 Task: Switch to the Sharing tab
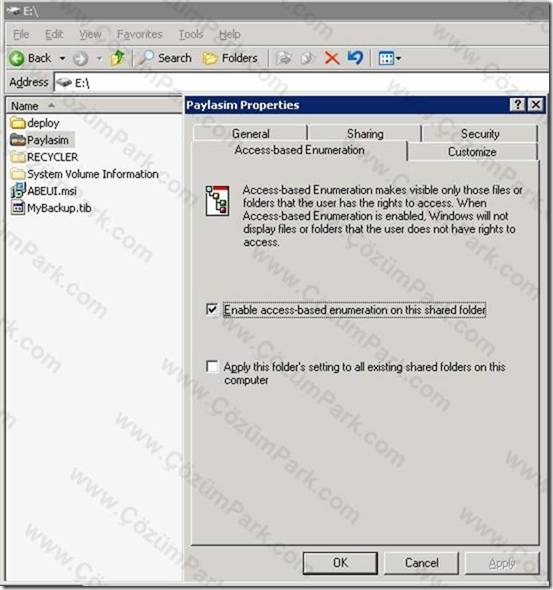[365, 134]
